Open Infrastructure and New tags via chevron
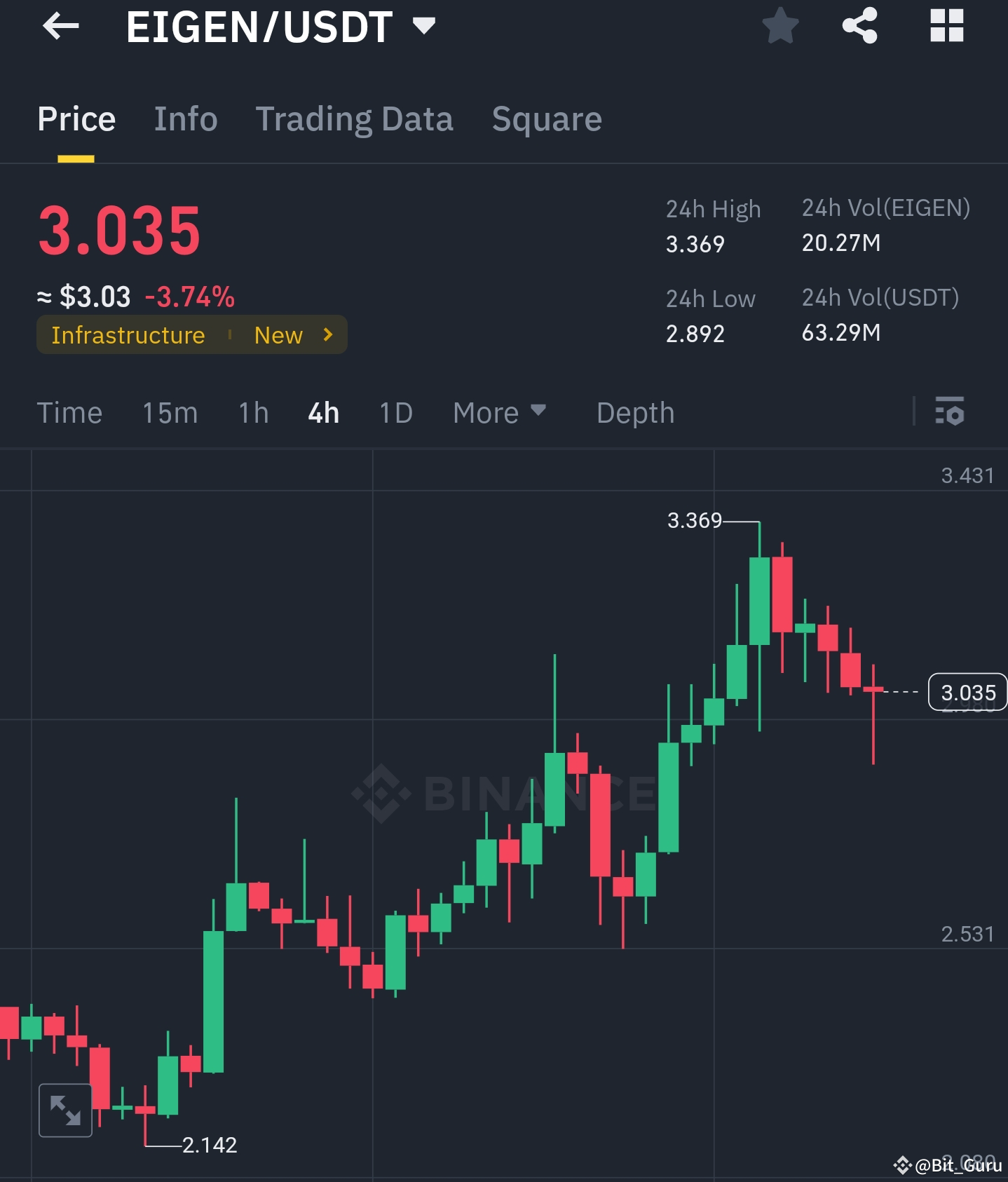The width and height of the screenshot is (1008, 1182). point(327,335)
